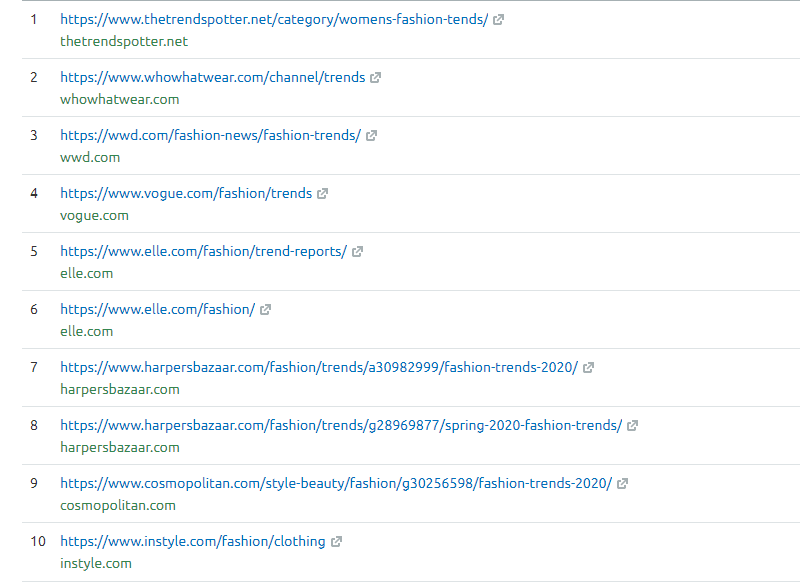The height and width of the screenshot is (582, 800).
Task: Click position number 4
Action: (34, 194)
